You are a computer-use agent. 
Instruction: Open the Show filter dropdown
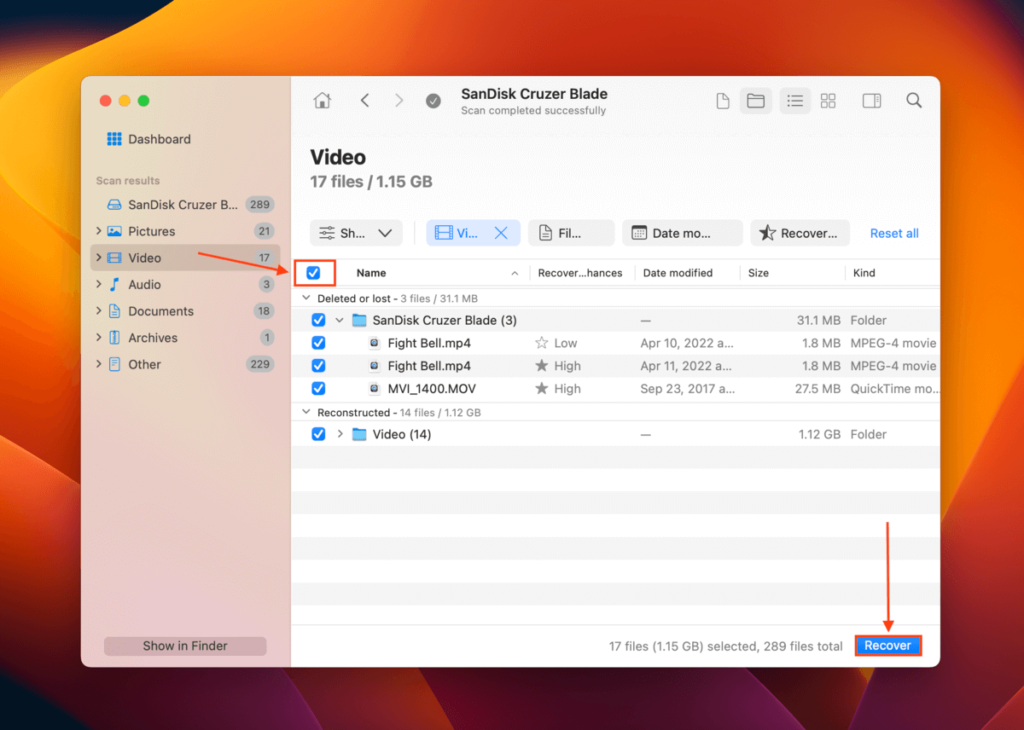(x=356, y=233)
